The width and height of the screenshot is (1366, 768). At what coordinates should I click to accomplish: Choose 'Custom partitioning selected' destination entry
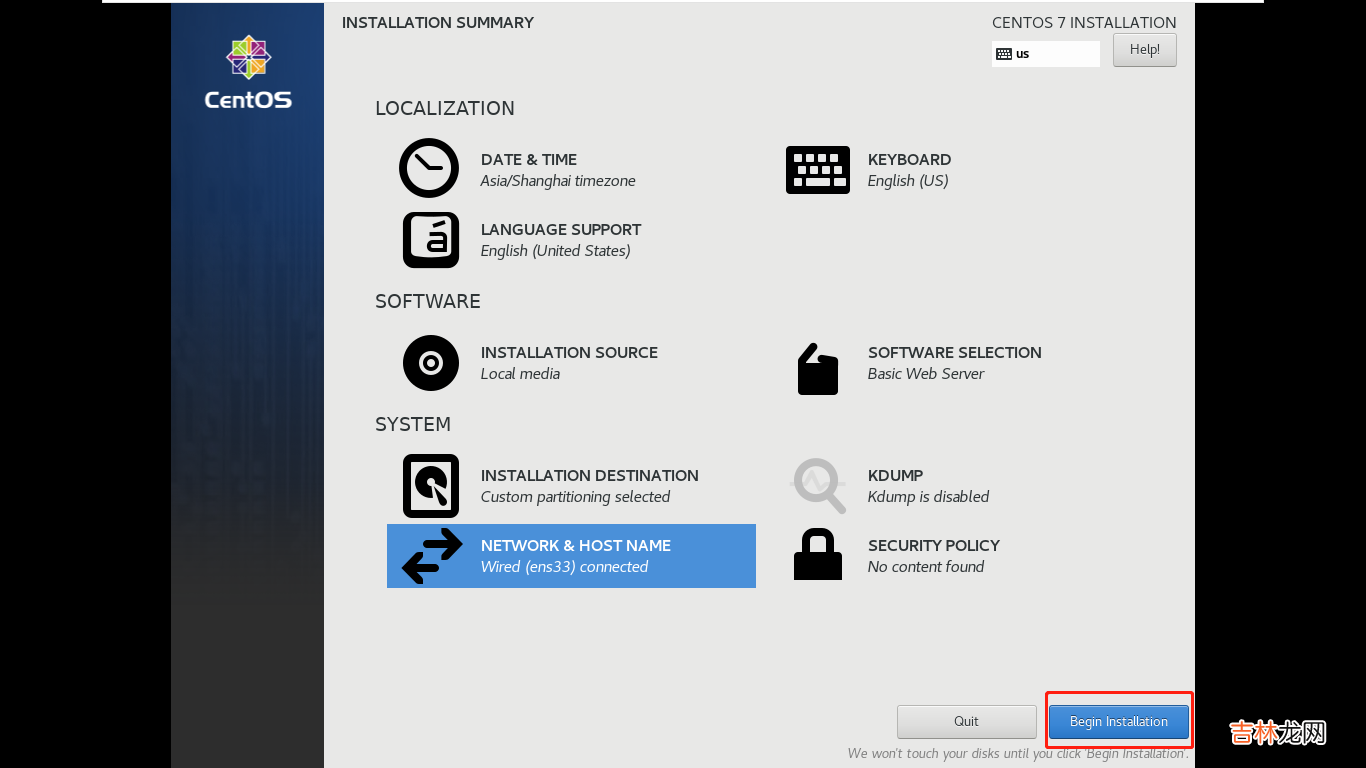575,497
